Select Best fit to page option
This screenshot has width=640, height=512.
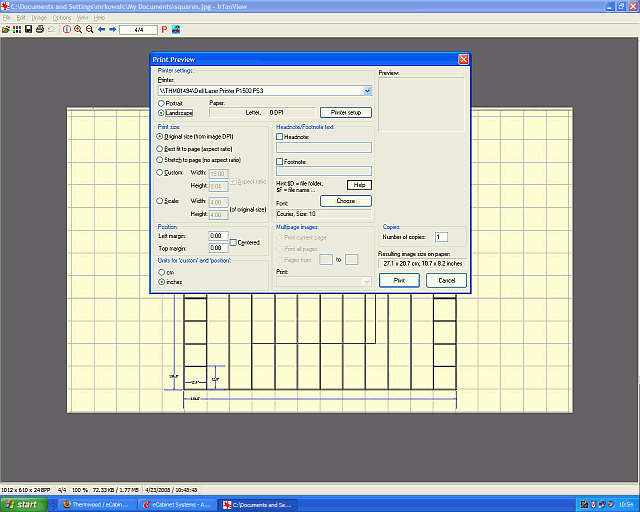point(160,149)
